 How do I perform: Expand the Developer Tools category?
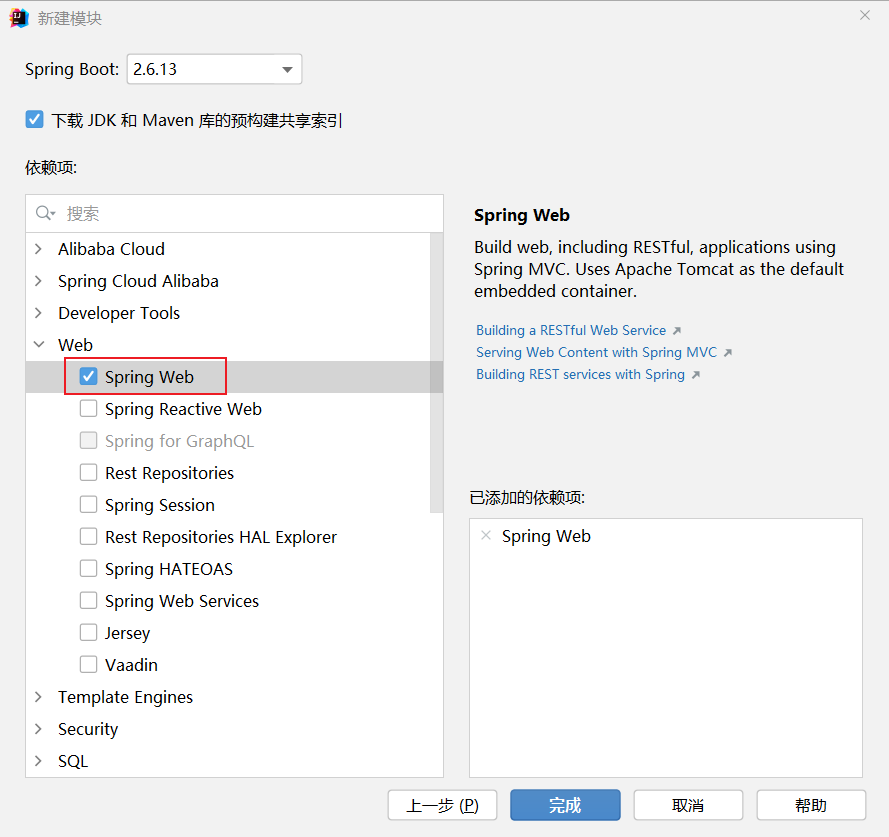coord(39,313)
